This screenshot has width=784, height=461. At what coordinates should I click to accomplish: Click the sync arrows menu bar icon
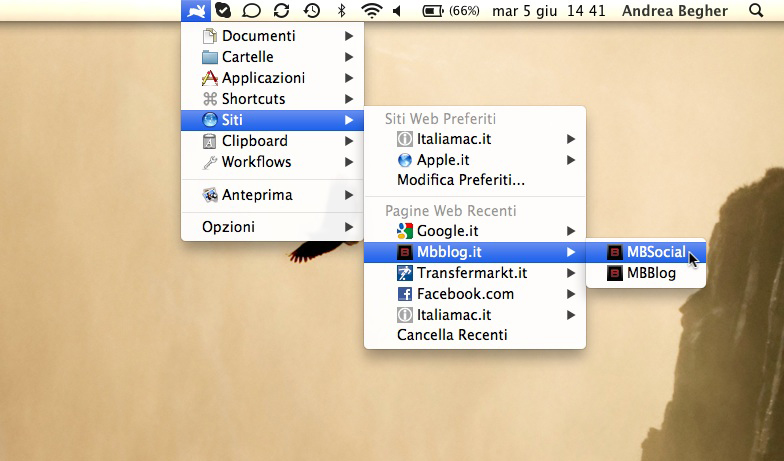(x=282, y=10)
